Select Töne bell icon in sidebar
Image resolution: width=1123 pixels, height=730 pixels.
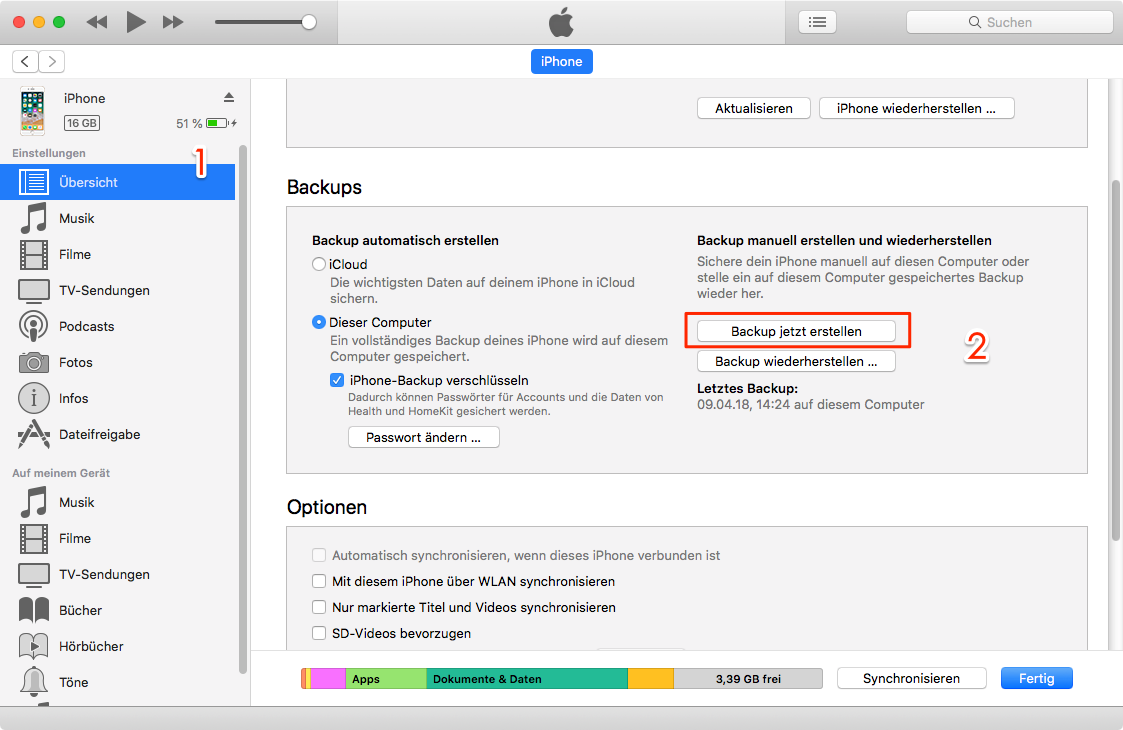34,682
